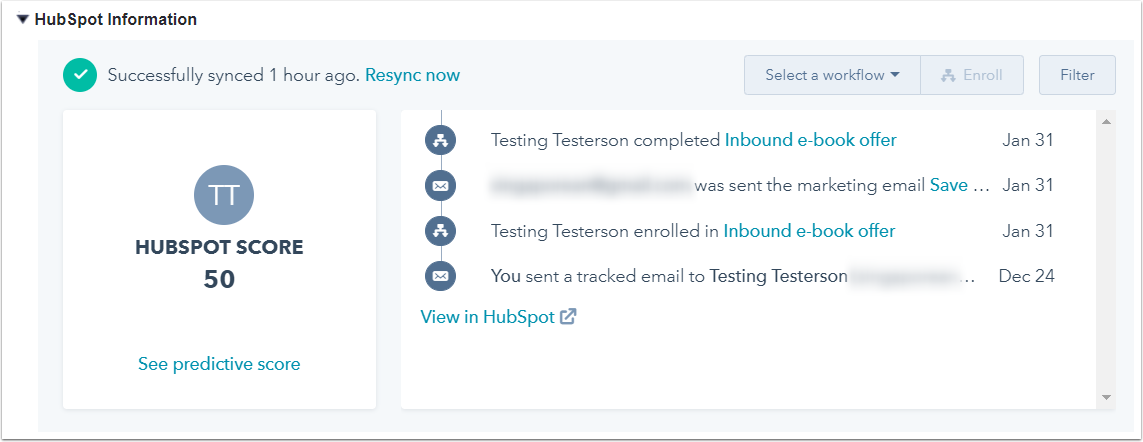Click workflow icon beside 'enrolled in Inbound e-book offer'
Viewport: 1143px width, 442px height.
(441, 231)
